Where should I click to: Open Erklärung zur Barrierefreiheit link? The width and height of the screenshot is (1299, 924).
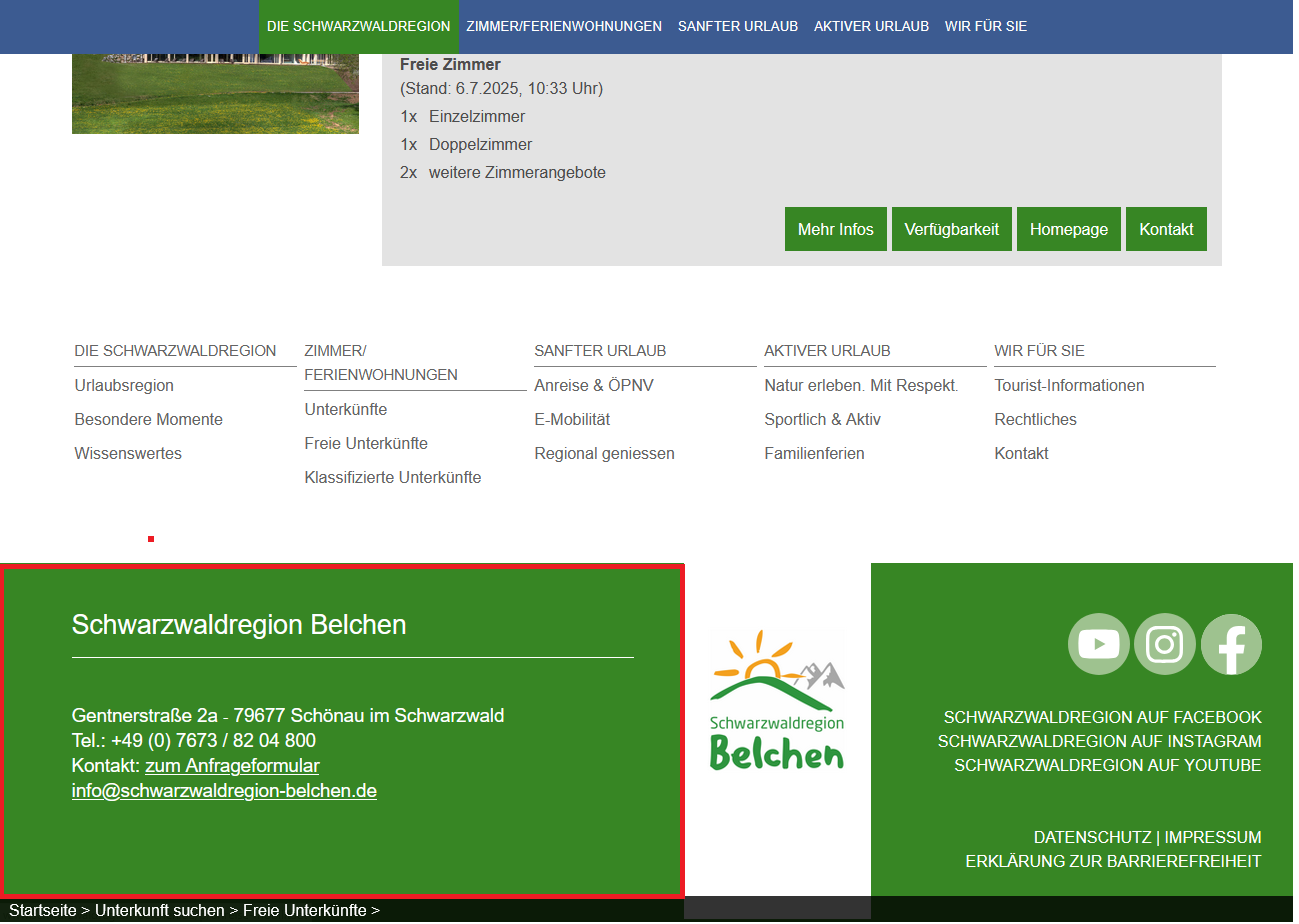[1113, 861]
